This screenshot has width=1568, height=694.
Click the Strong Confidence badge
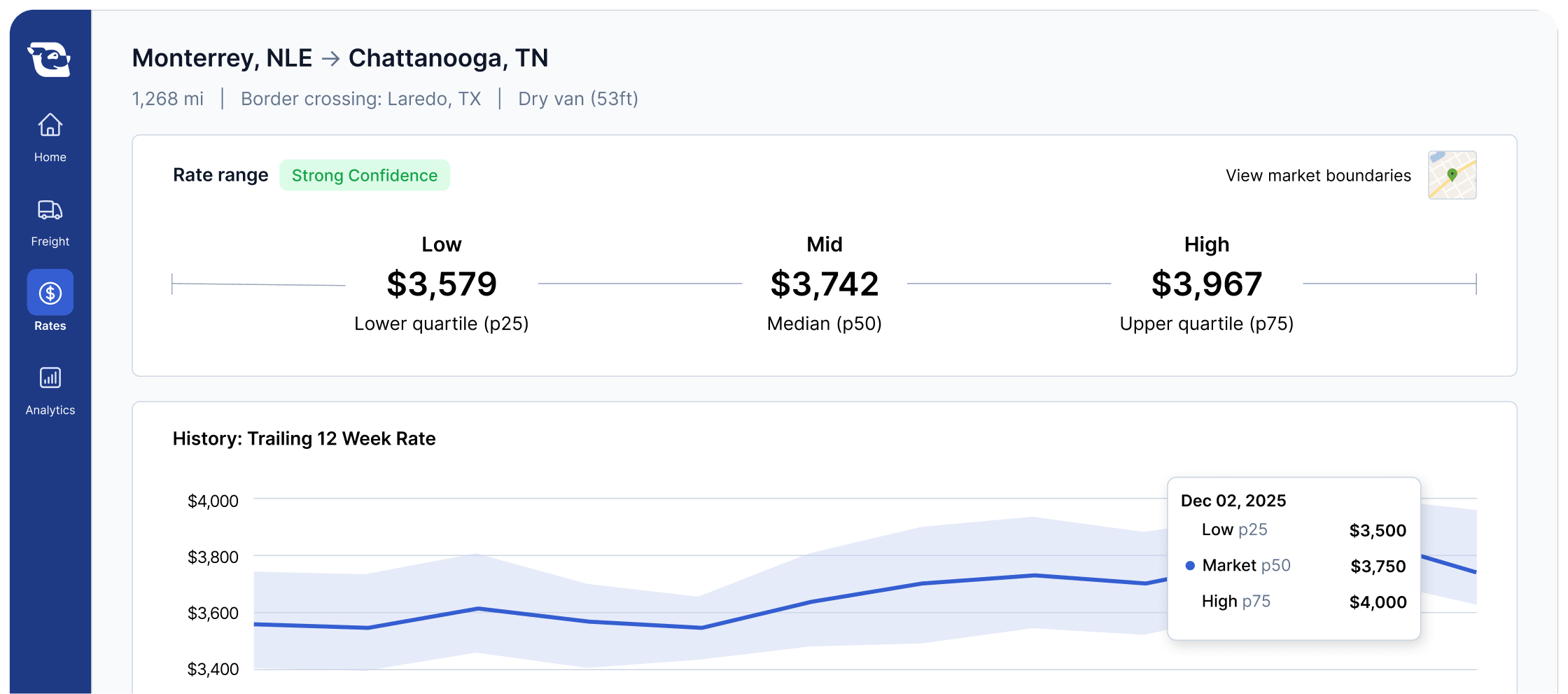pos(365,175)
